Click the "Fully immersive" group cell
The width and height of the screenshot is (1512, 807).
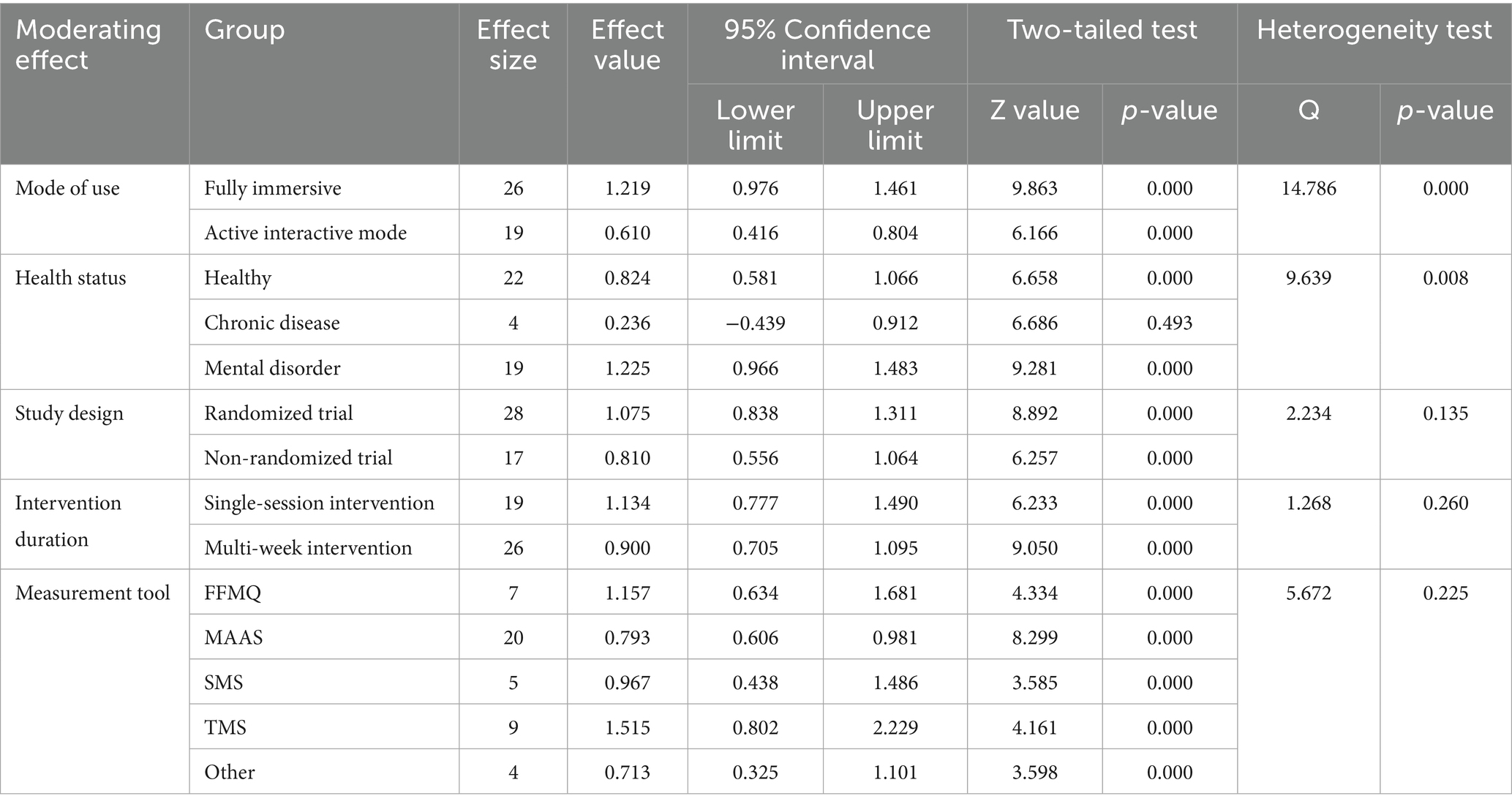[x=273, y=188]
